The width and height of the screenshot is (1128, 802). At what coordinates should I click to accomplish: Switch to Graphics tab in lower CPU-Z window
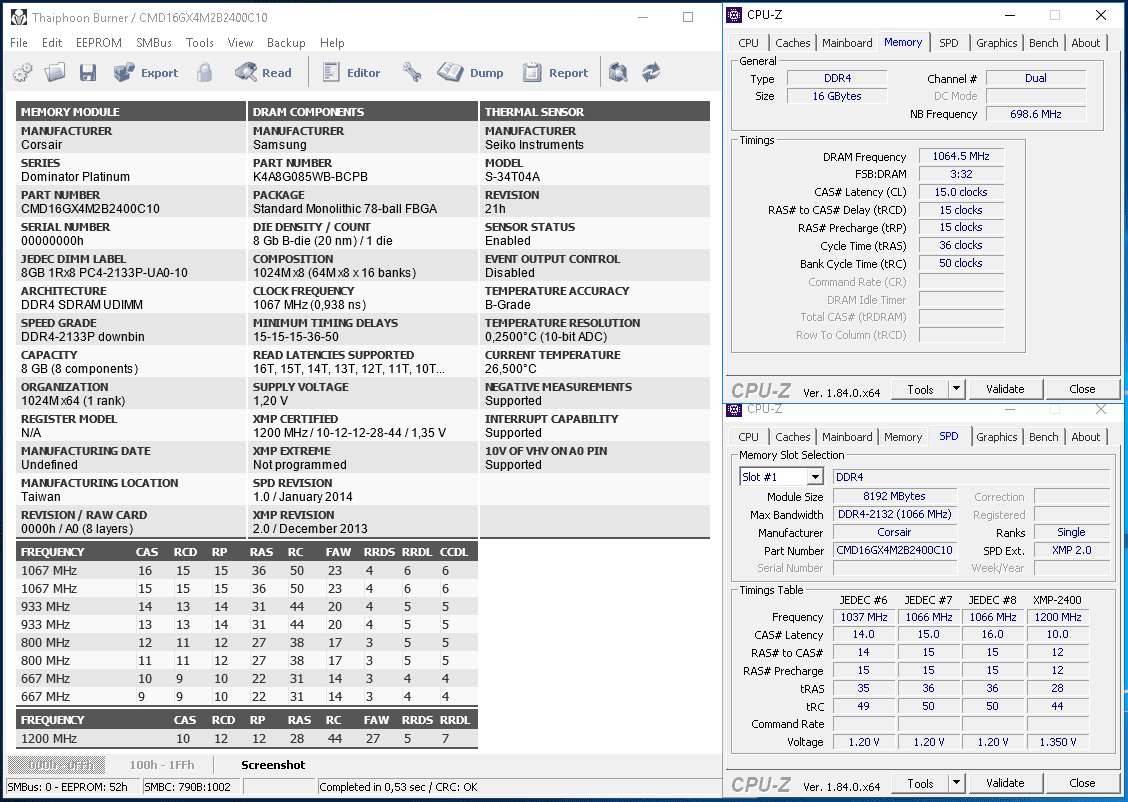coord(996,437)
